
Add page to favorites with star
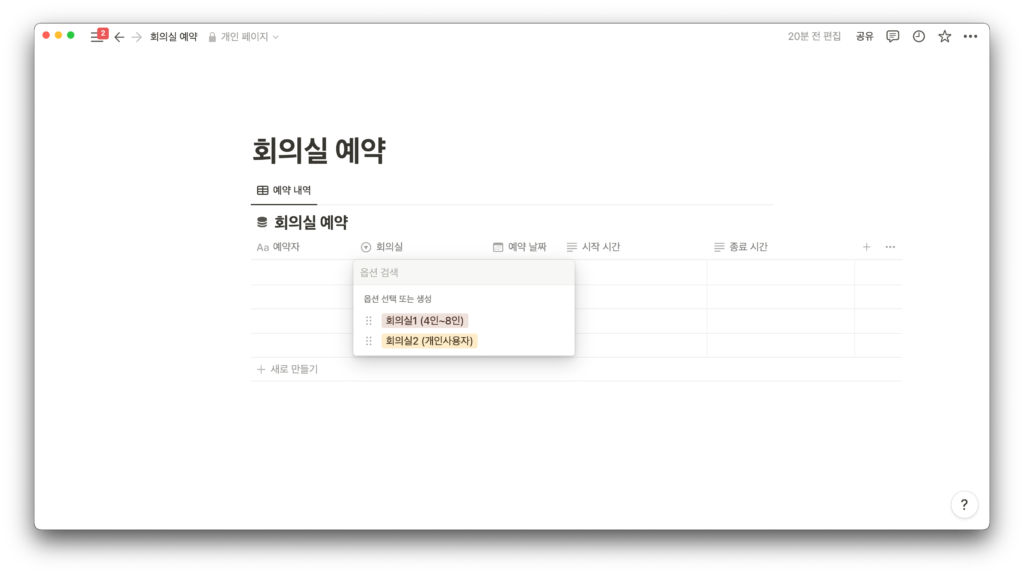tap(944, 36)
